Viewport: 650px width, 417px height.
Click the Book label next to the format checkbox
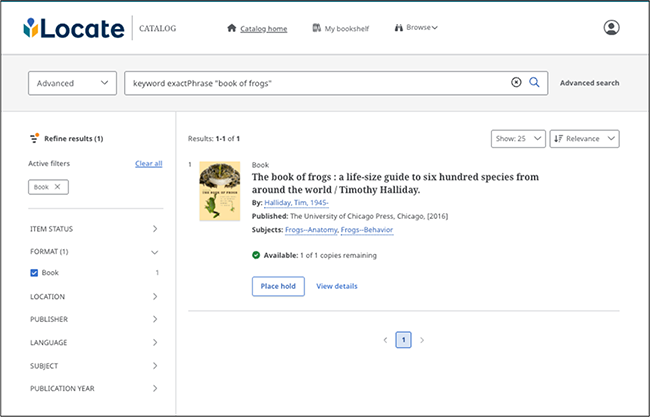click(50, 273)
